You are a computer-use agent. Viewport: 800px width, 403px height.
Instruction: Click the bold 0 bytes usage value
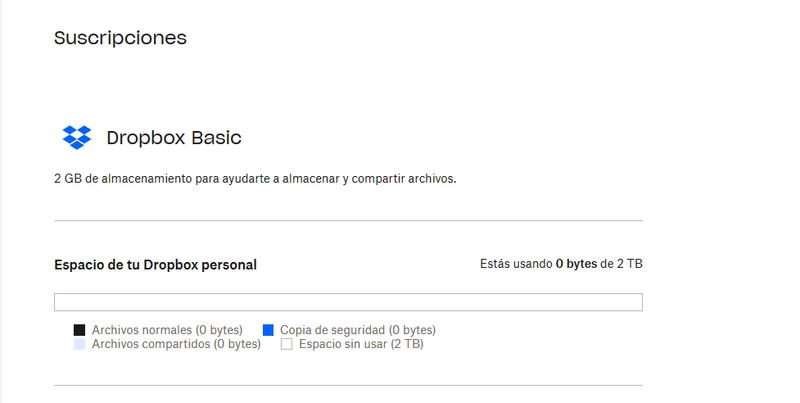pos(576,264)
